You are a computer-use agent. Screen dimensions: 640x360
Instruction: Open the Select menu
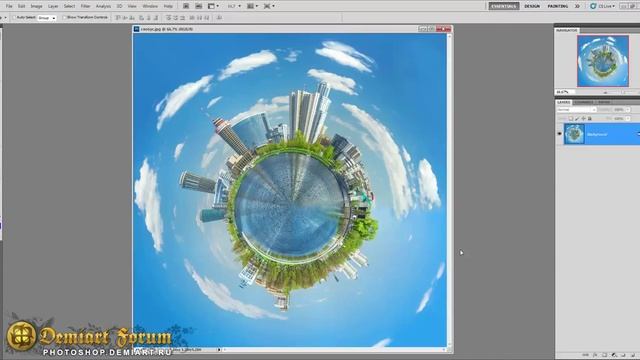point(69,6)
